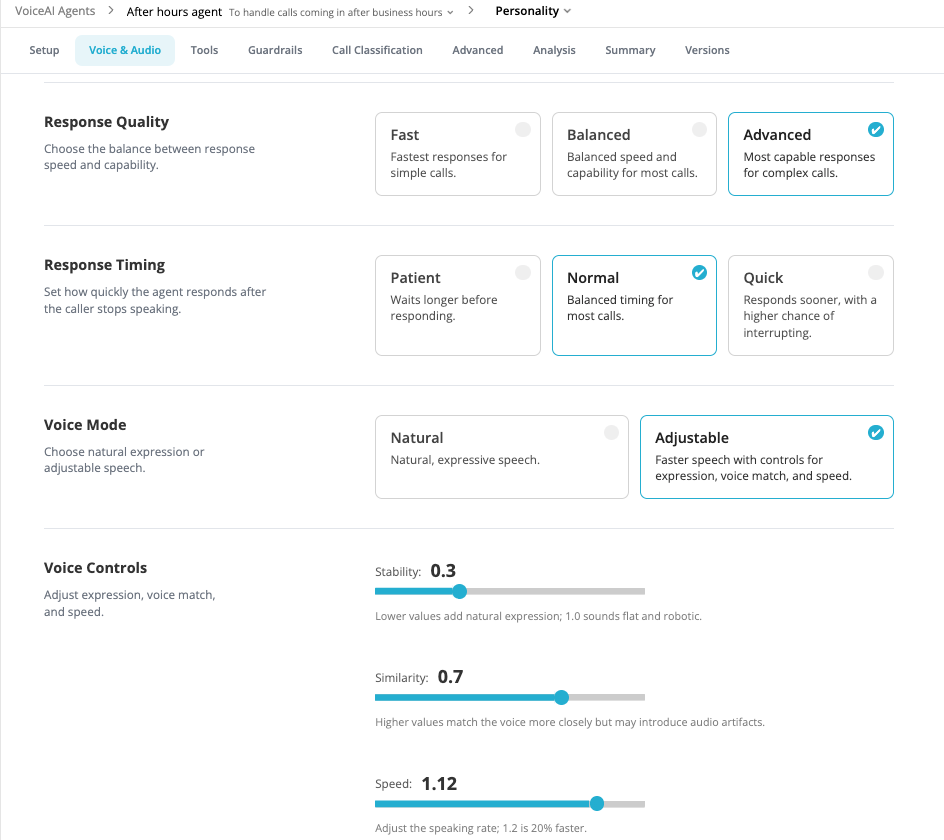Switch voice mode to Natural
The width and height of the screenshot is (944, 840).
502,457
